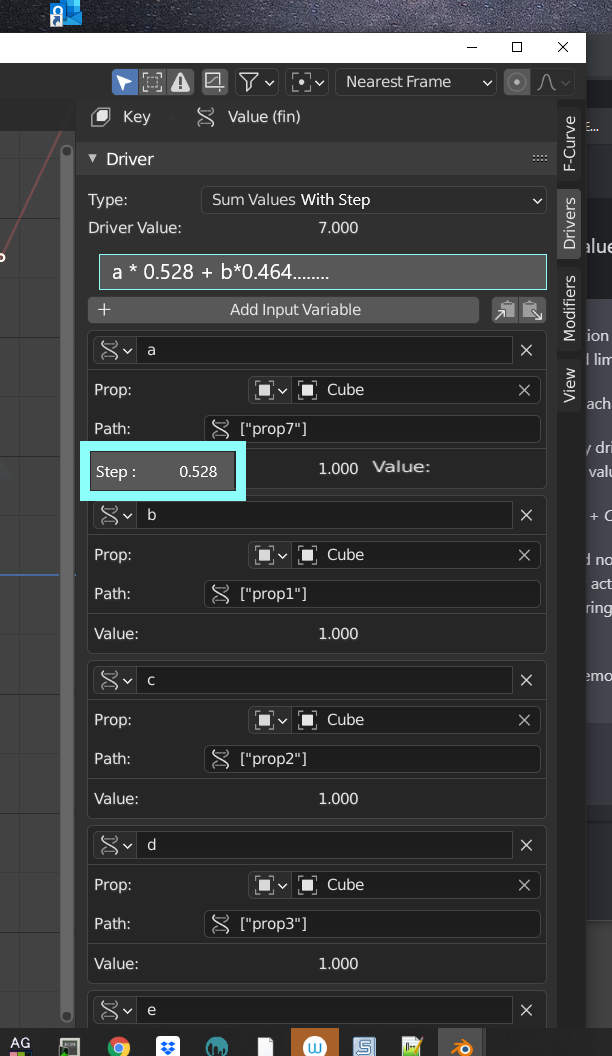Click the name field of variable a

pos(325,350)
